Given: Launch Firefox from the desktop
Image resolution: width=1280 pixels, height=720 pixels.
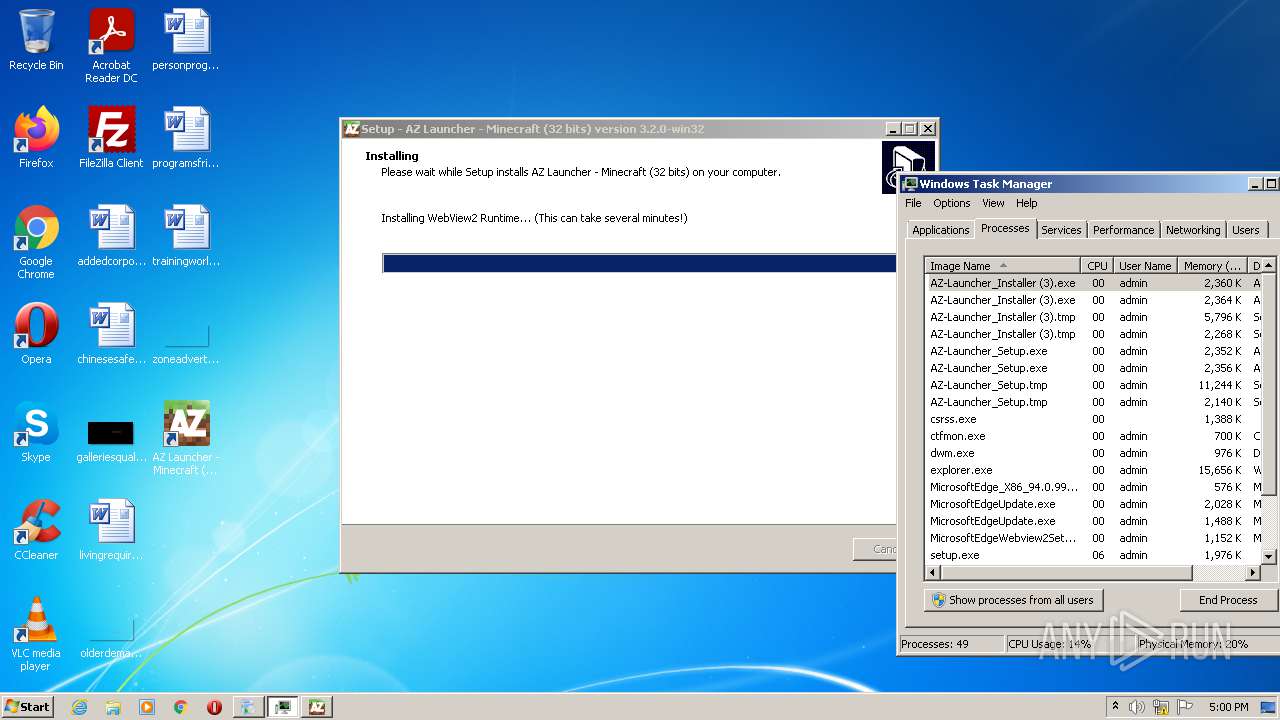Looking at the screenshot, I should 36,138.
